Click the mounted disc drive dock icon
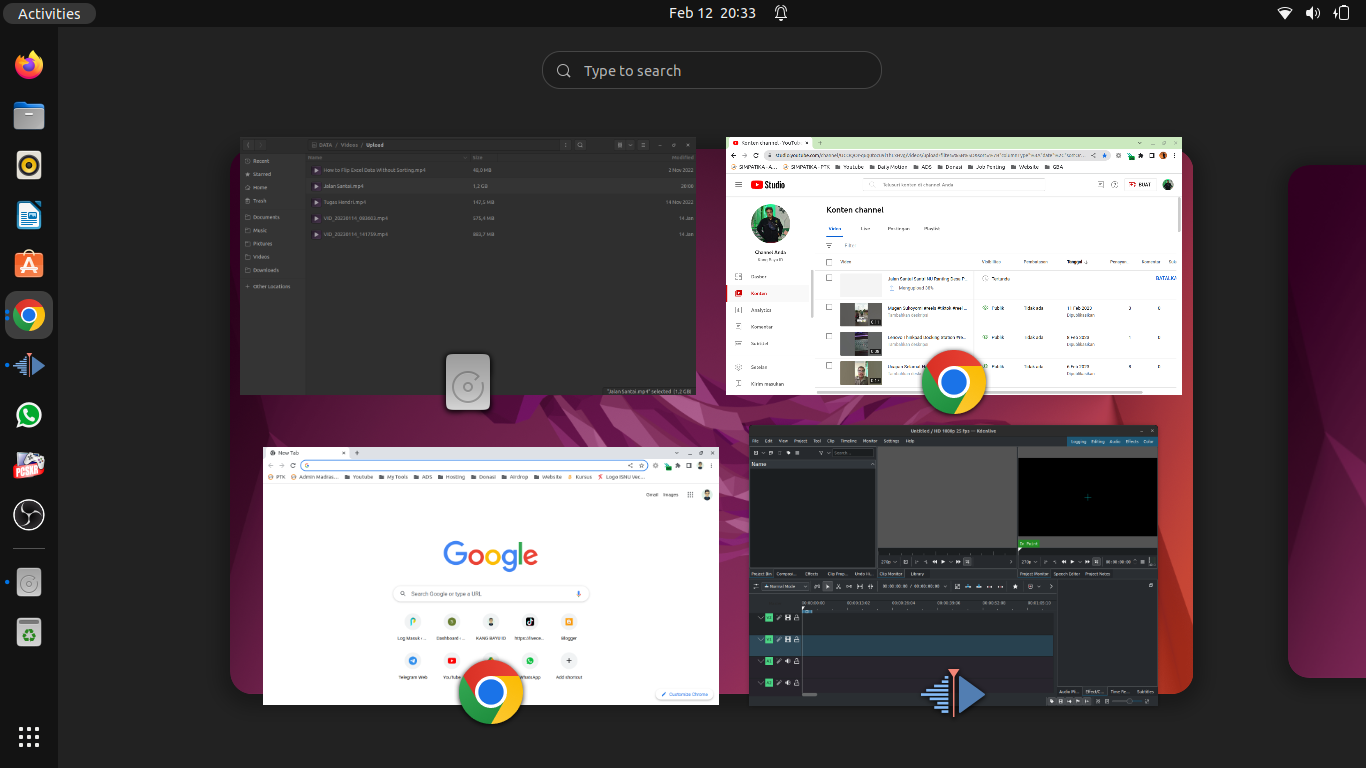Image resolution: width=1366 pixels, height=768 pixels. point(29,582)
